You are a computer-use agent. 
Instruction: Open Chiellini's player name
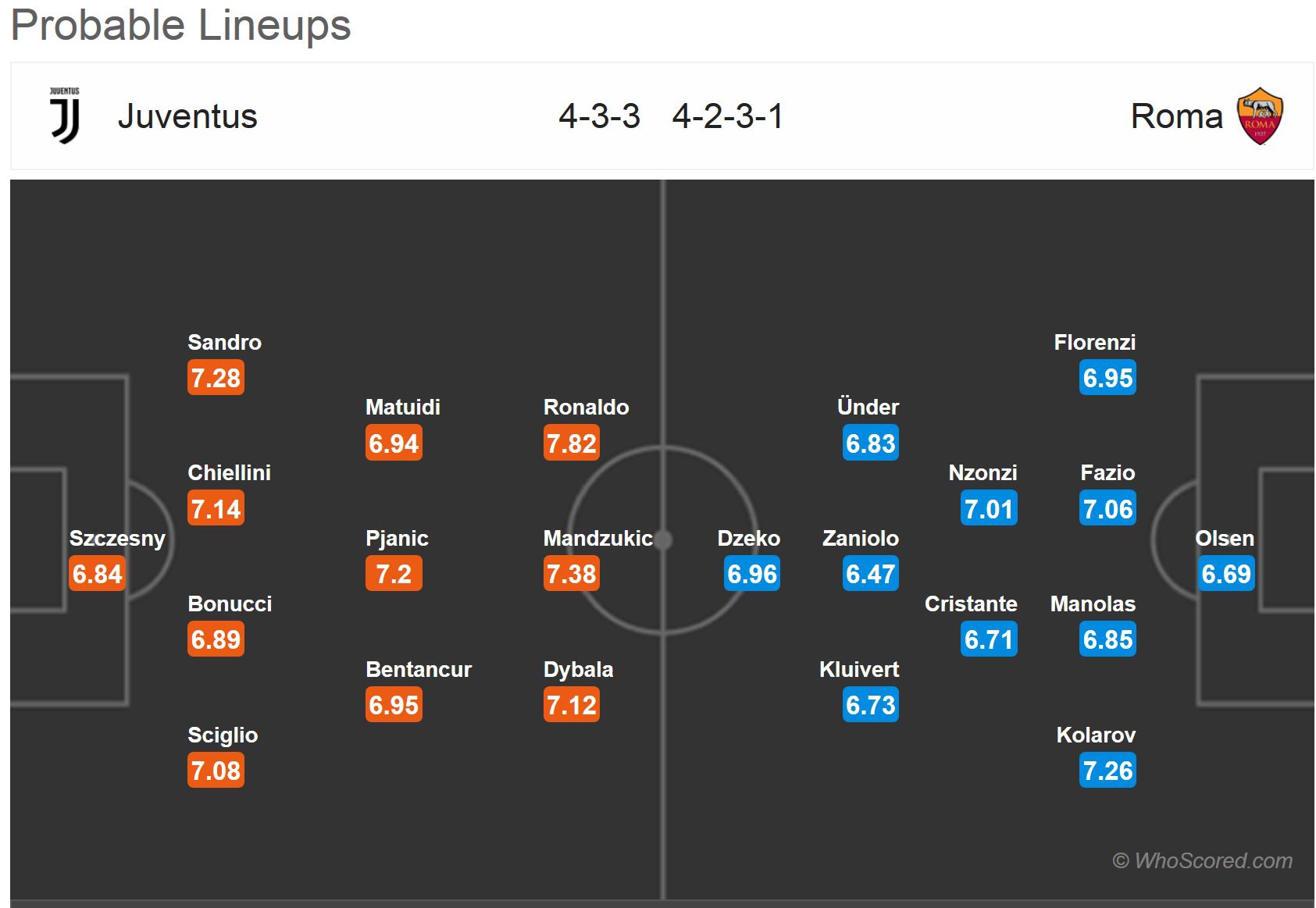(229, 472)
